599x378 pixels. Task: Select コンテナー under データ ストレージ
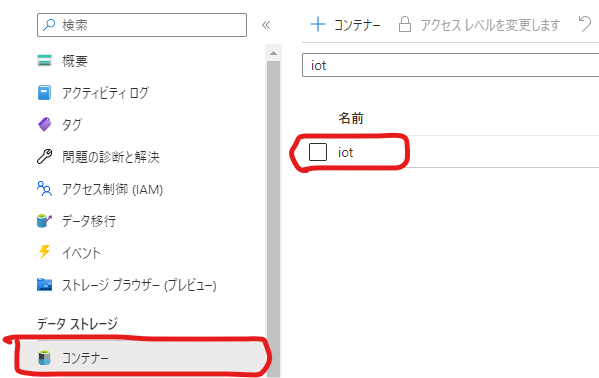coord(142,358)
